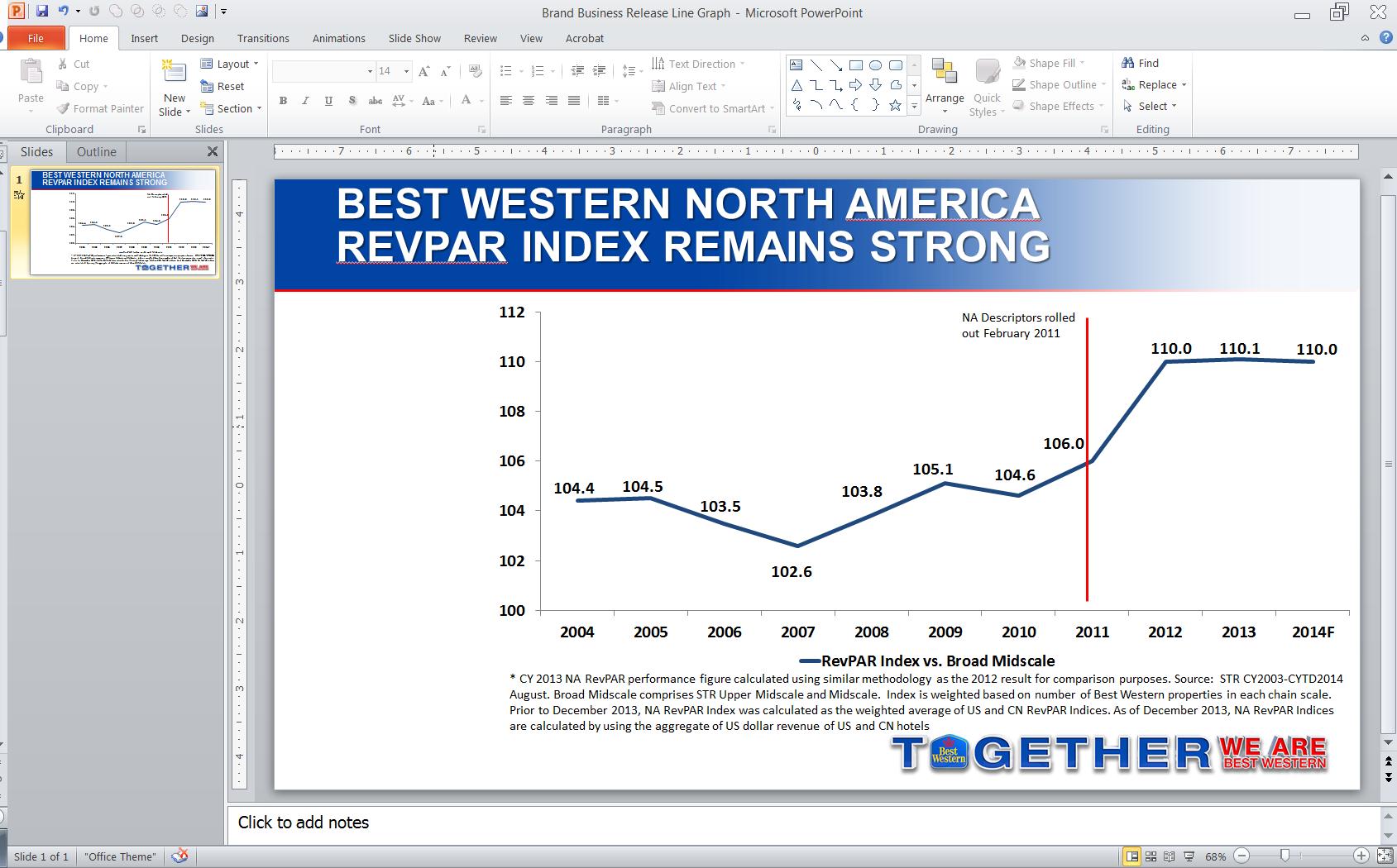
Task: Expand the Layout dropdown
Action: (230, 64)
